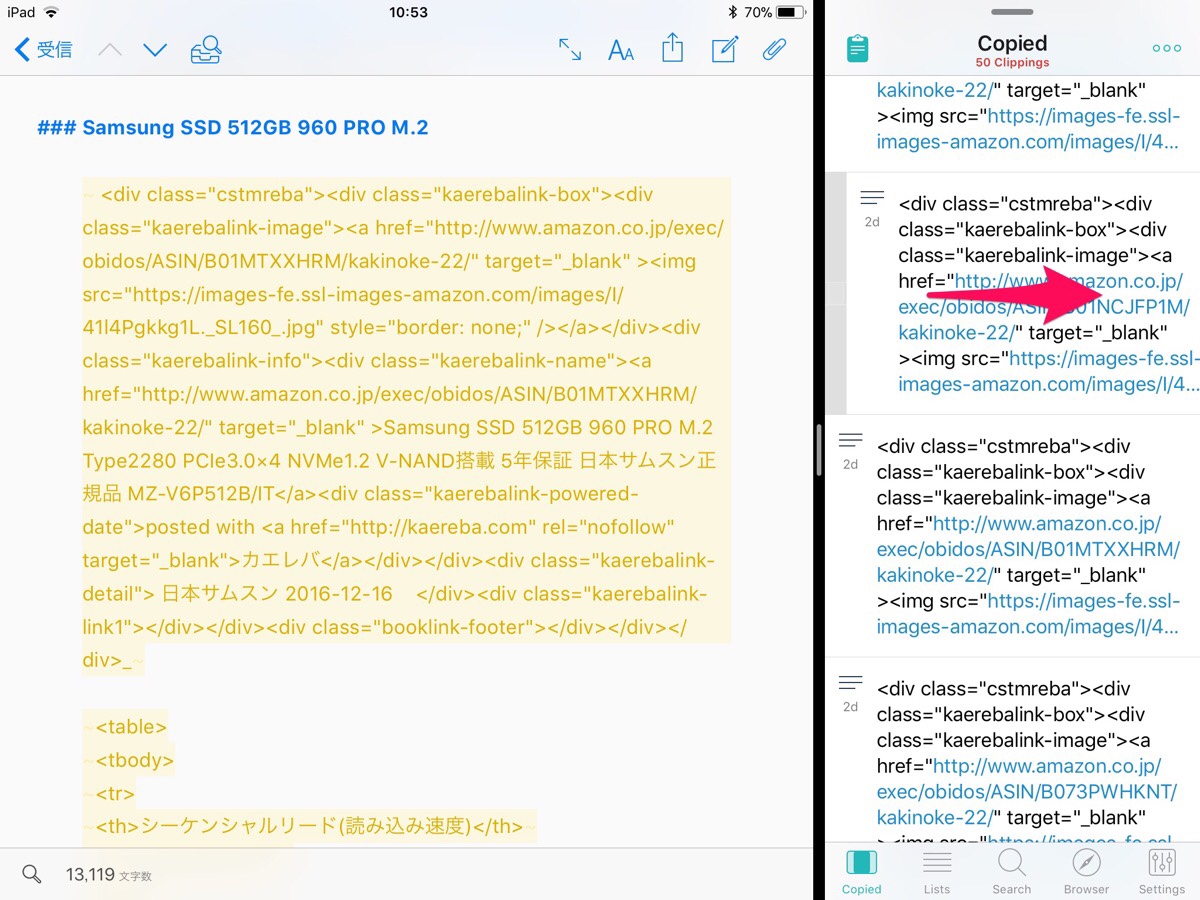
Task: Tap reorder handle of the B073PWHKNT clipping
Action: point(850,683)
